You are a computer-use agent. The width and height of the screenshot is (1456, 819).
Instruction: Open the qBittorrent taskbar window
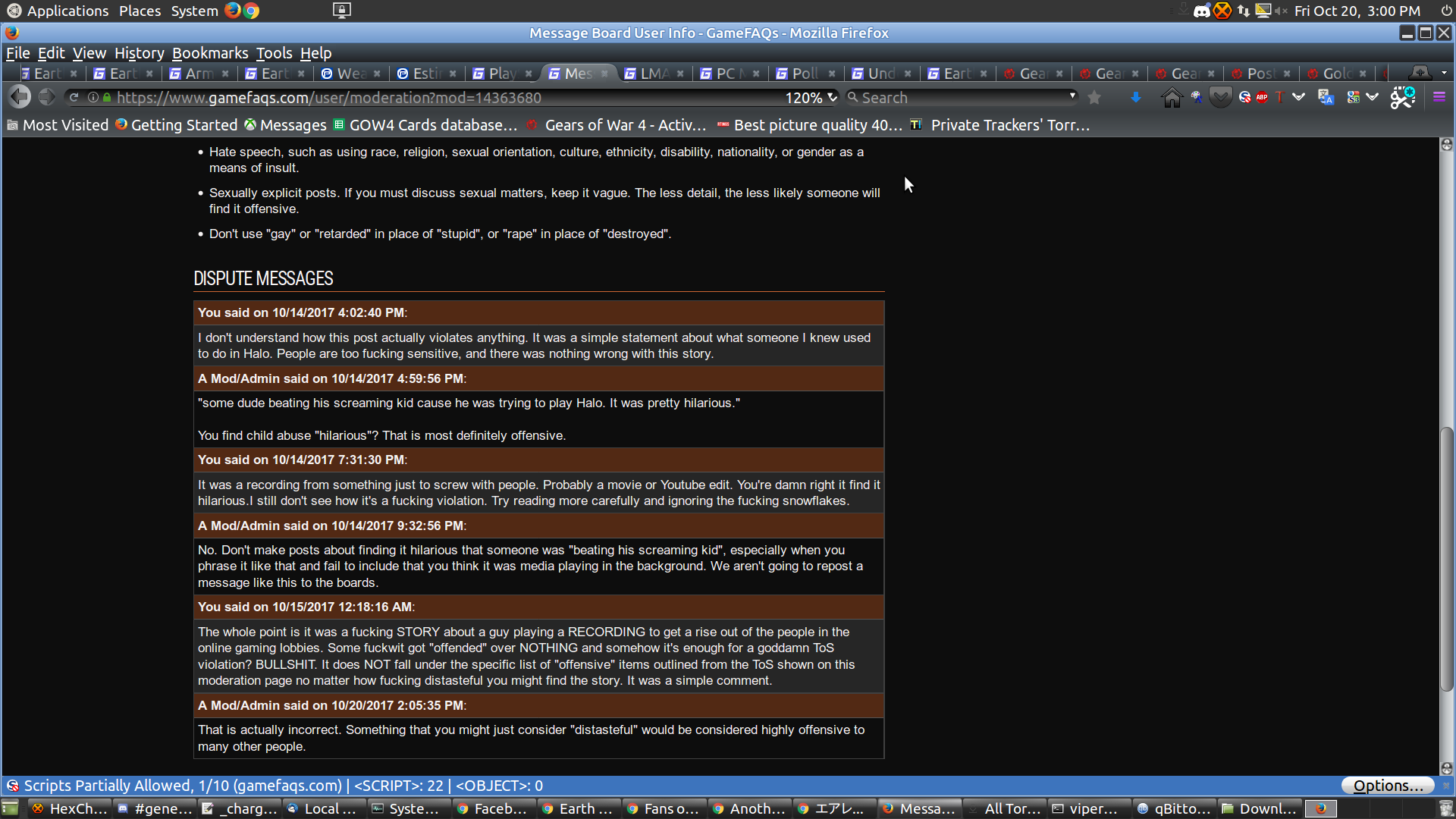point(1174,808)
